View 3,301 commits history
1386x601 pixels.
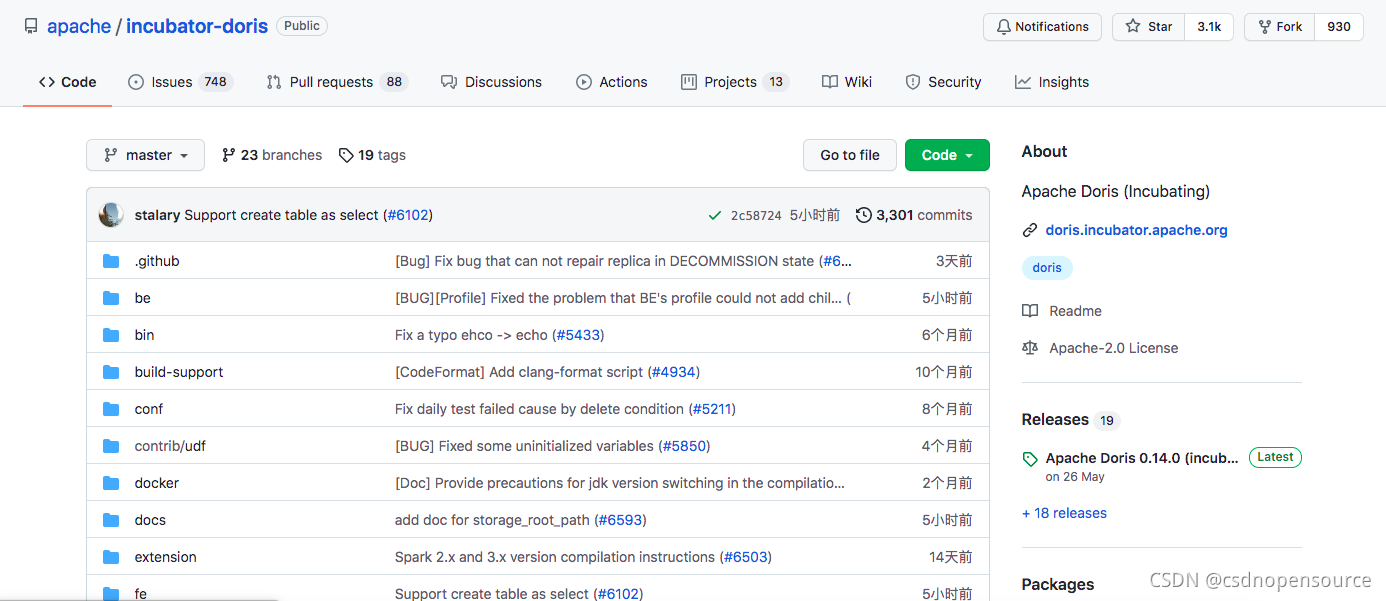914,215
